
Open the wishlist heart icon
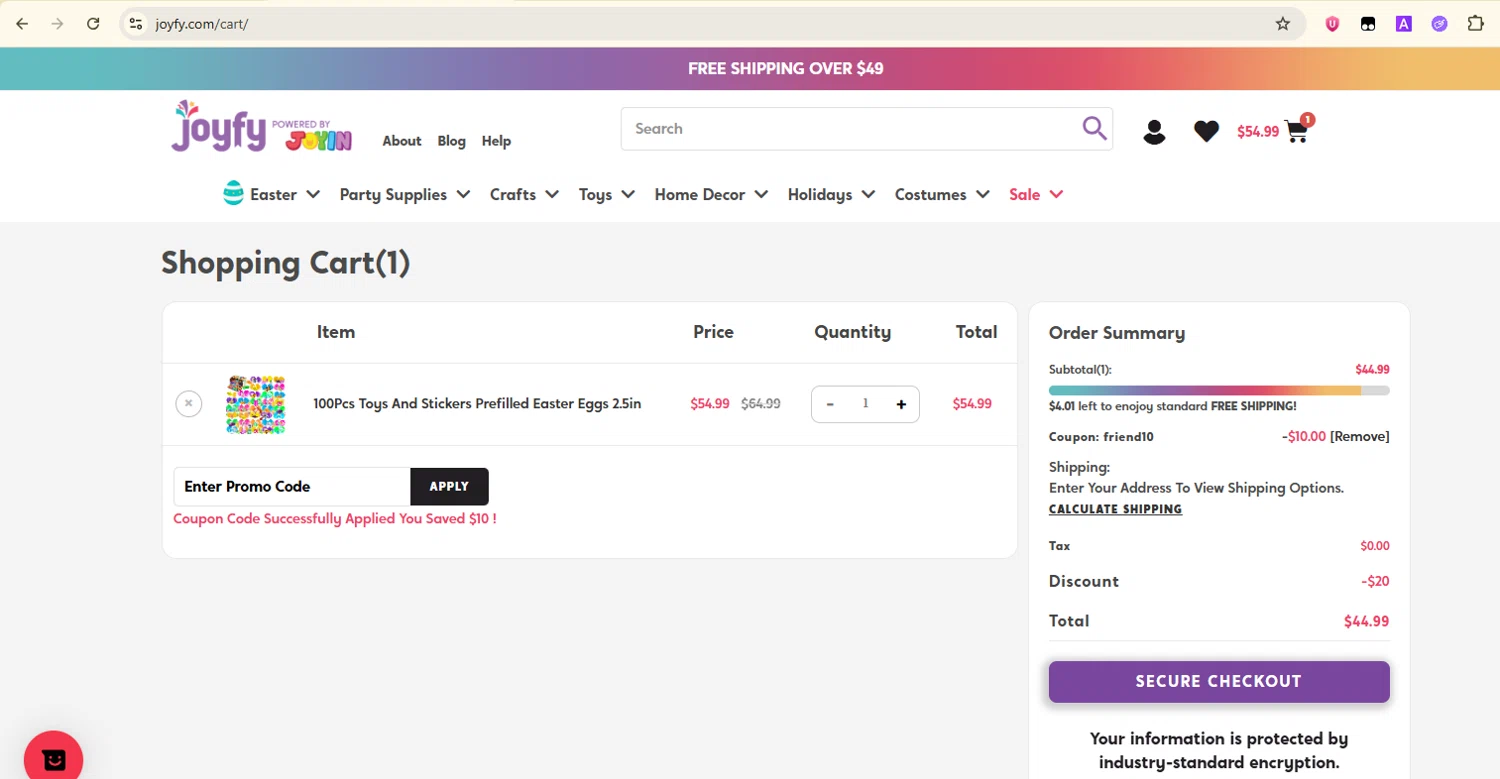click(x=1206, y=131)
